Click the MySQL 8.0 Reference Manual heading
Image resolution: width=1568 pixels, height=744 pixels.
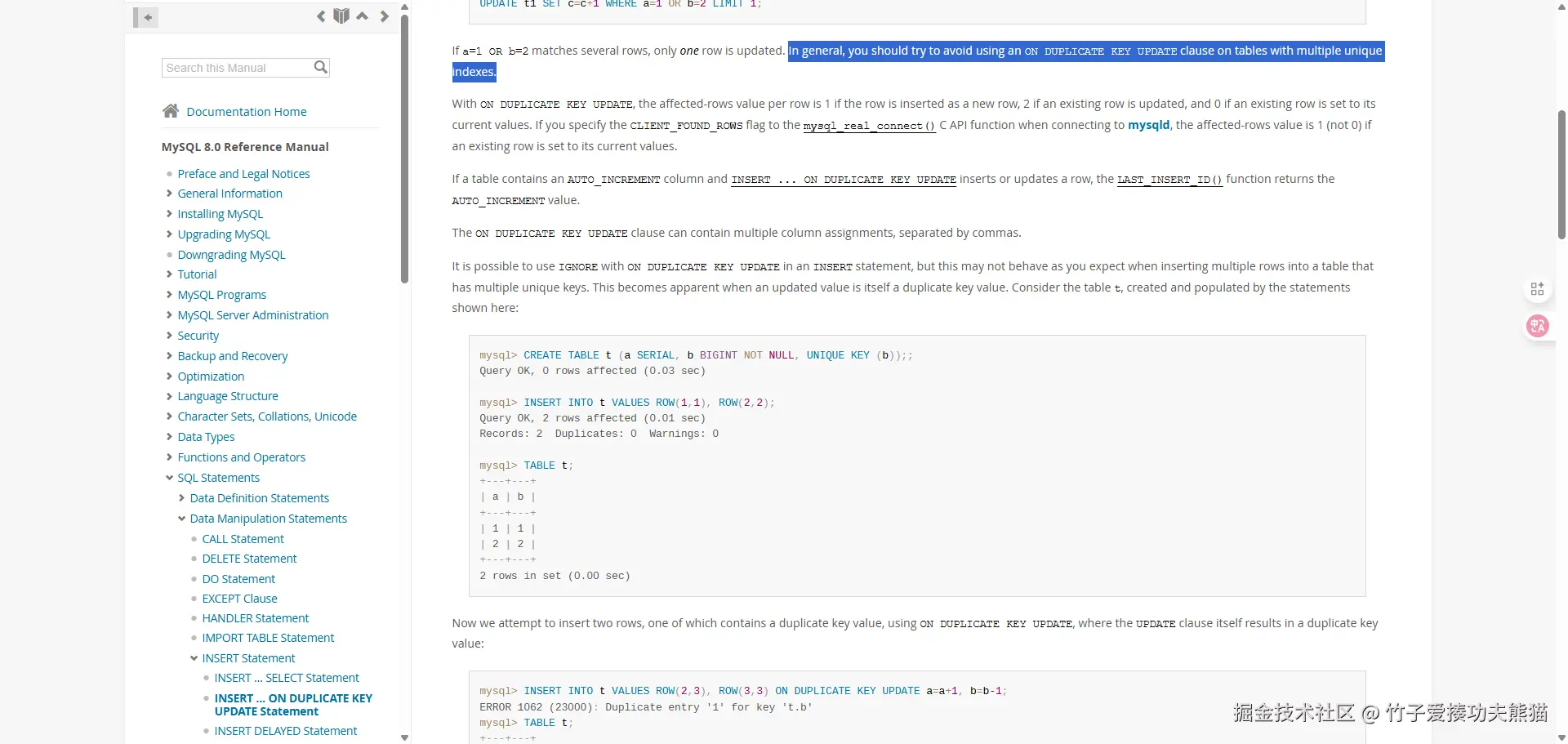pyautogui.click(x=245, y=147)
